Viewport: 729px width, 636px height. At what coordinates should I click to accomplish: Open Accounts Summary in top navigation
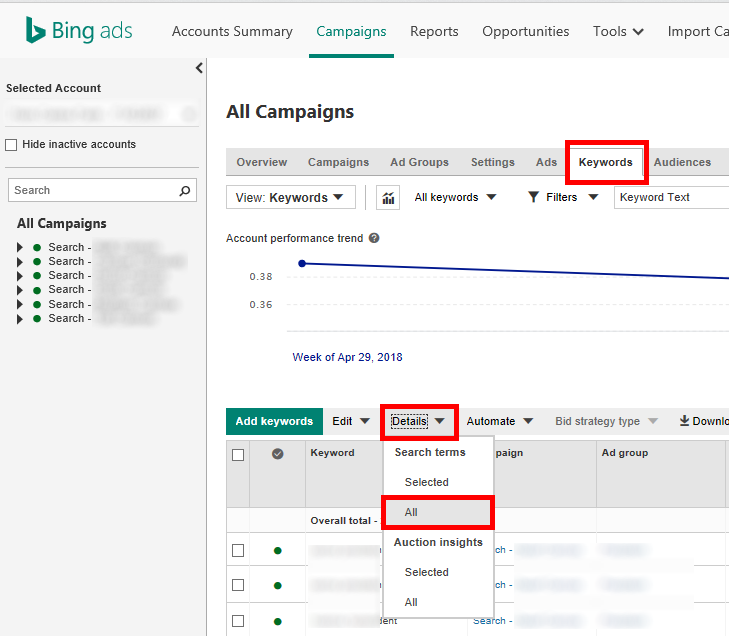(x=232, y=31)
